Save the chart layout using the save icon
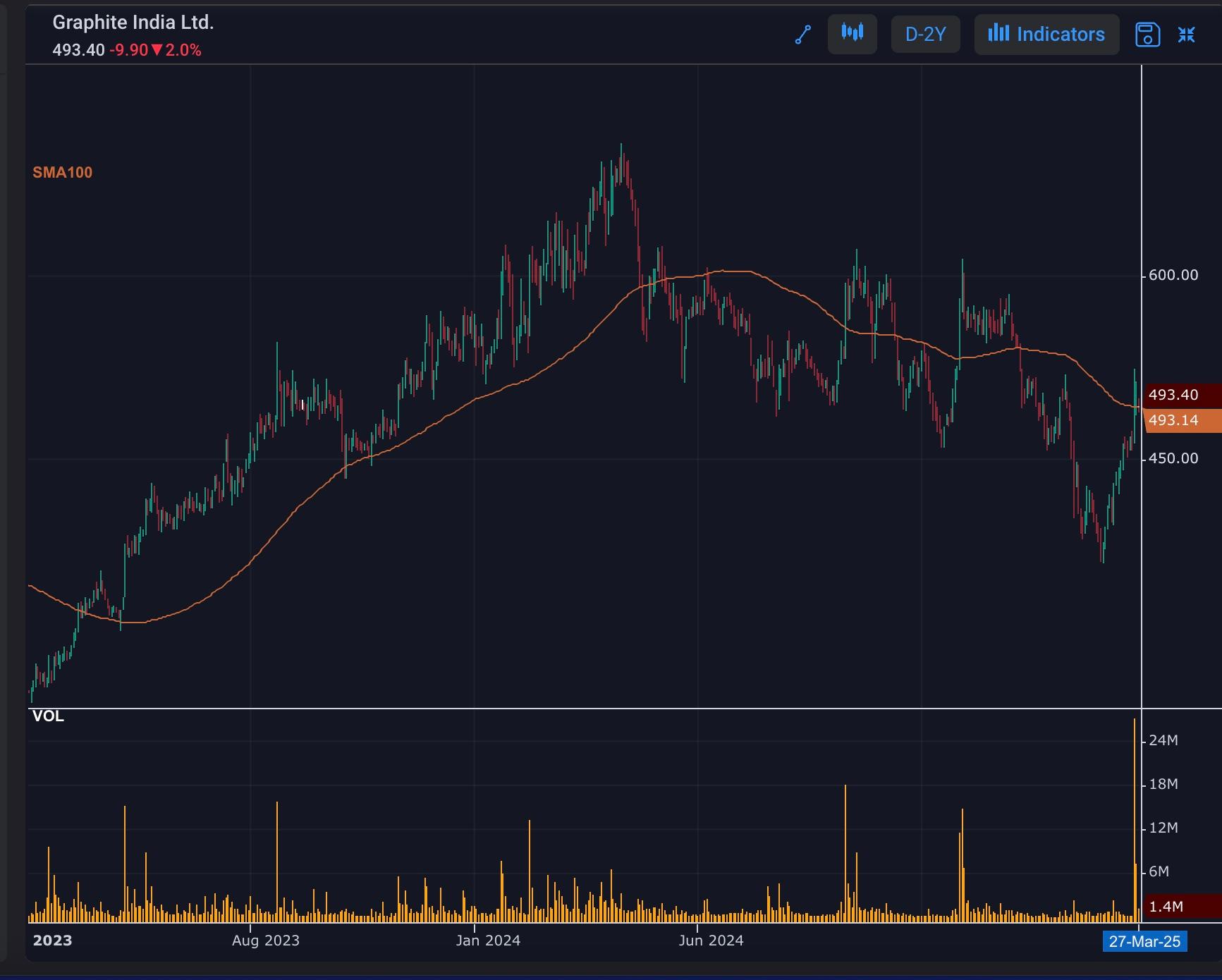The height and width of the screenshot is (980, 1222). pyautogui.click(x=1147, y=35)
